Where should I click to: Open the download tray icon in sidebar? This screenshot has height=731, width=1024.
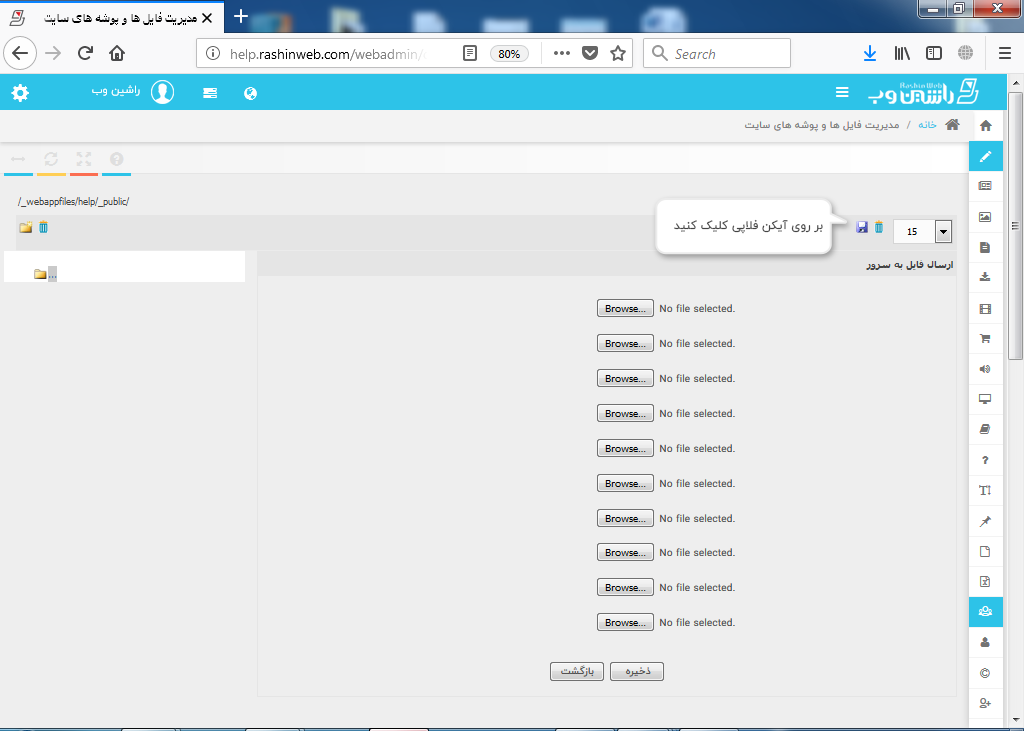point(985,277)
